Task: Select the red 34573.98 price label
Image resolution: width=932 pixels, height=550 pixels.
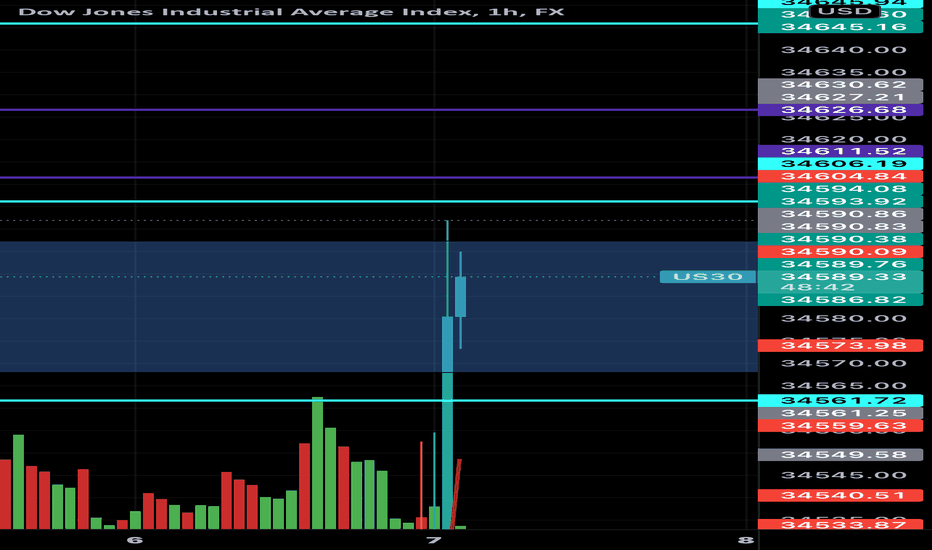Action: point(841,345)
